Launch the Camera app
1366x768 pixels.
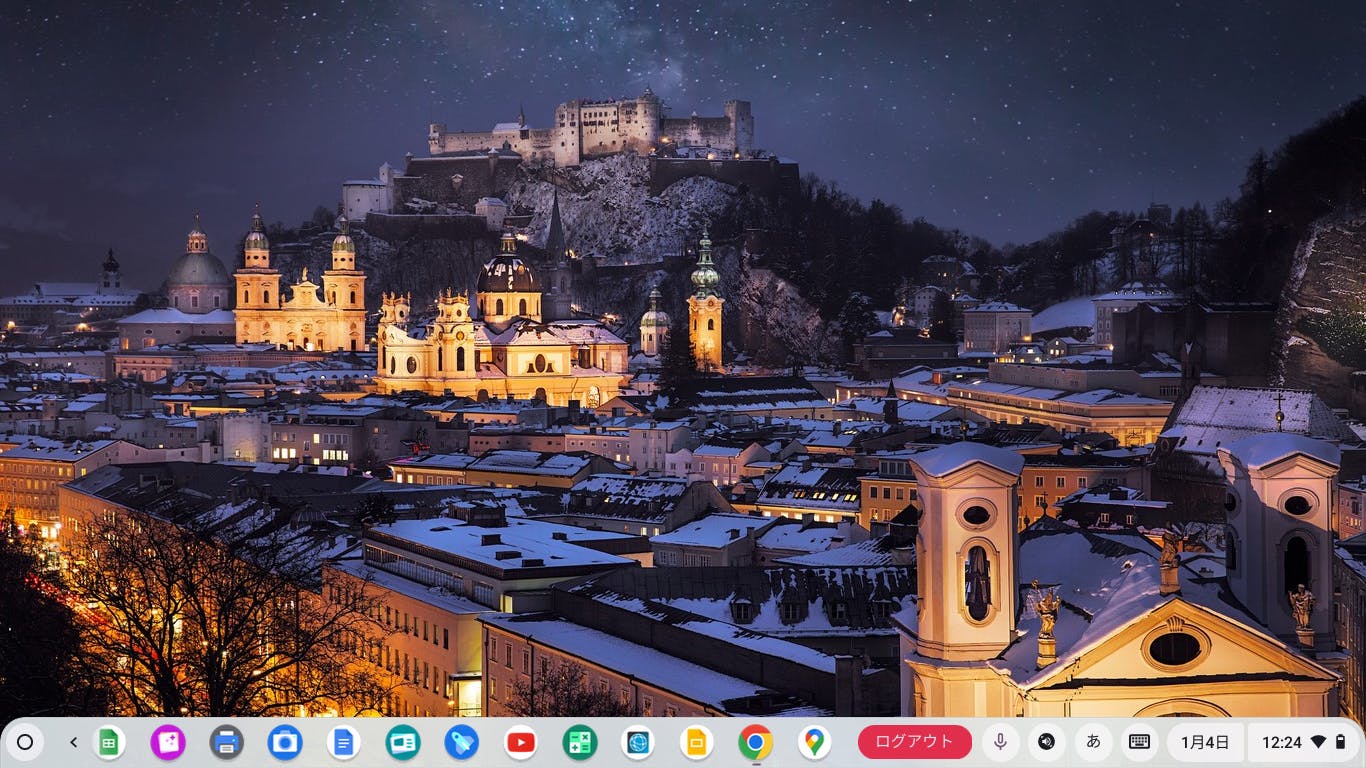[x=285, y=742]
